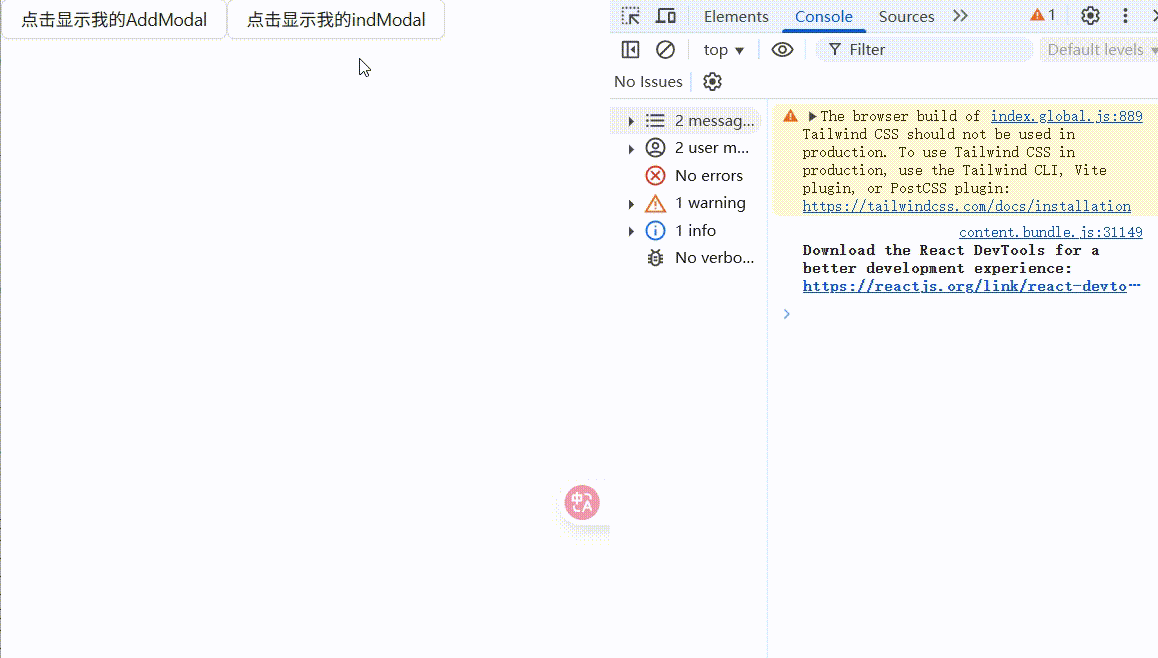
Task: Expand the 2 user messages group
Action: (631, 147)
